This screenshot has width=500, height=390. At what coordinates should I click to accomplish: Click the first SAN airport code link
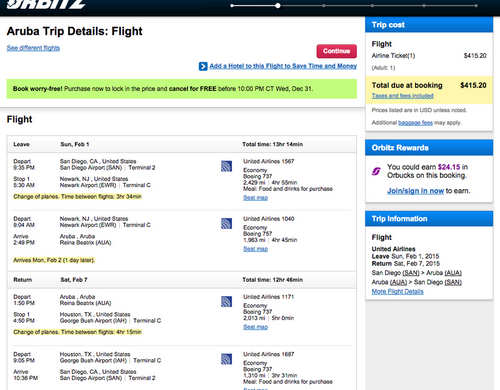pyautogui.click(x=411, y=273)
